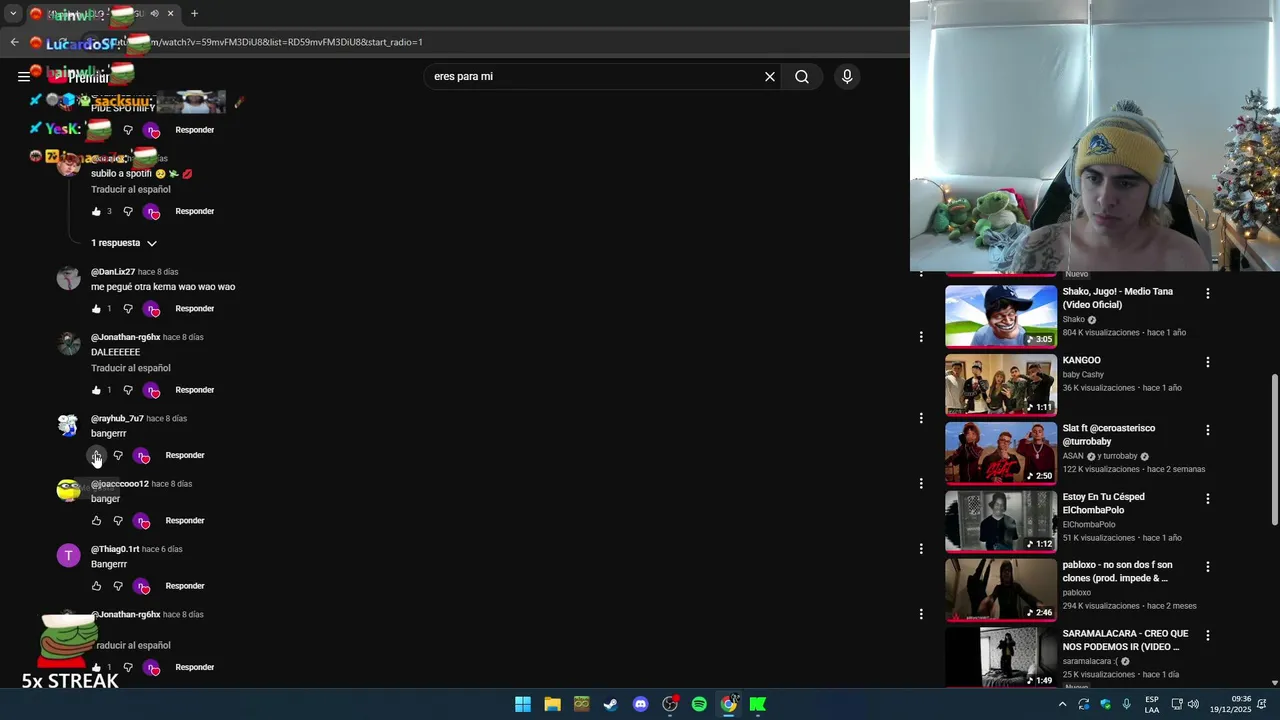The image size is (1280, 720).
Task: Like the comment by @DanLix27
Action: point(96,309)
